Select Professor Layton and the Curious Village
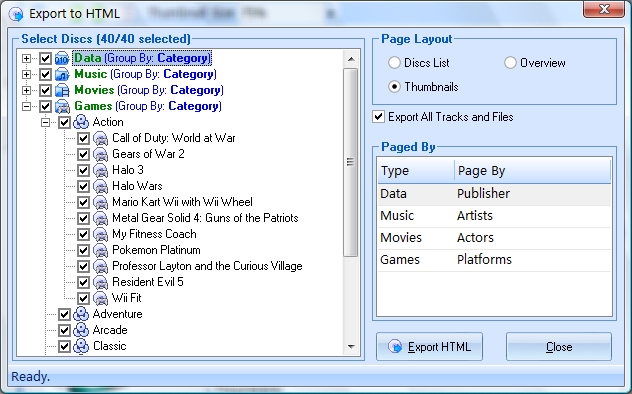 [x=207, y=266]
